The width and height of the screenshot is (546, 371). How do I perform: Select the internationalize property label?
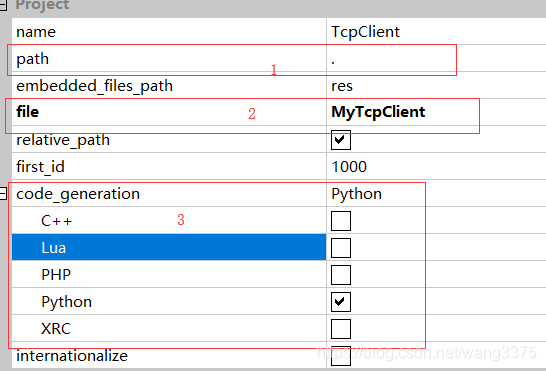coord(72,356)
